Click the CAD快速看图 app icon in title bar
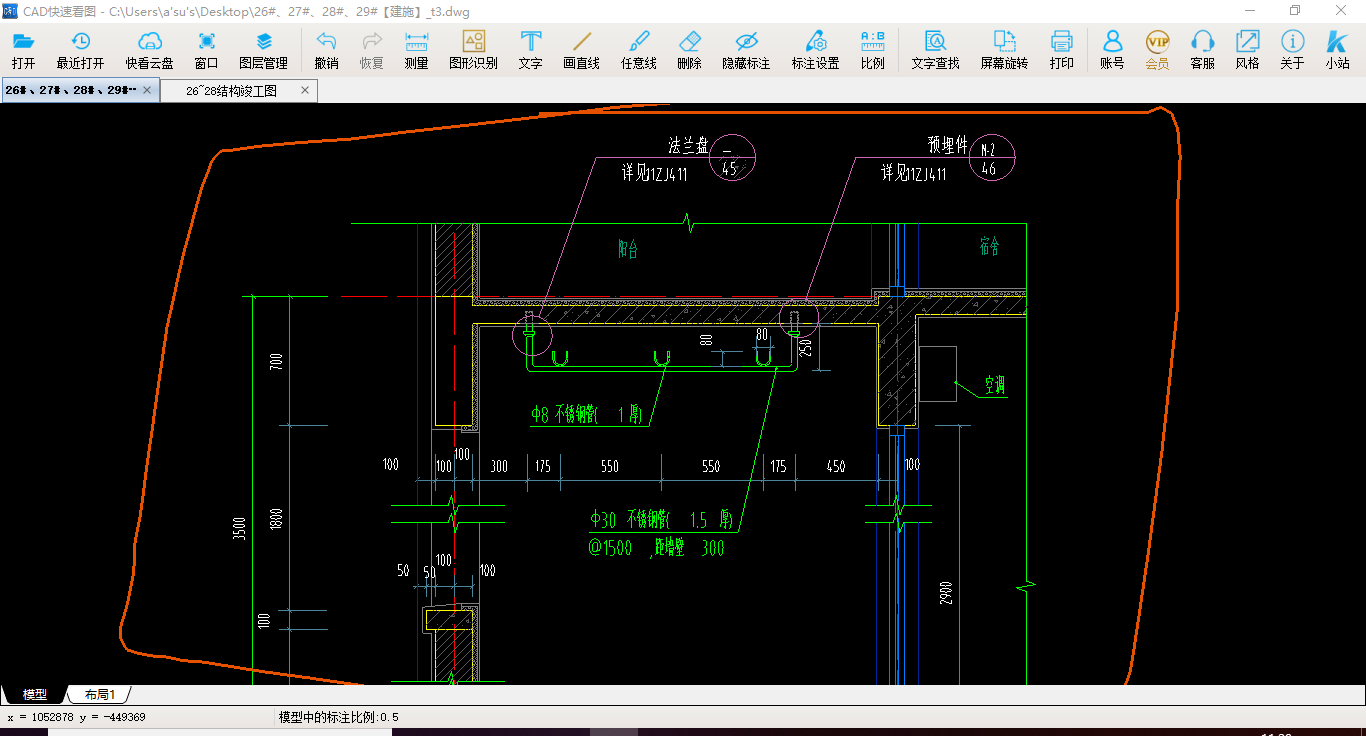The image size is (1366, 736). click(10, 11)
